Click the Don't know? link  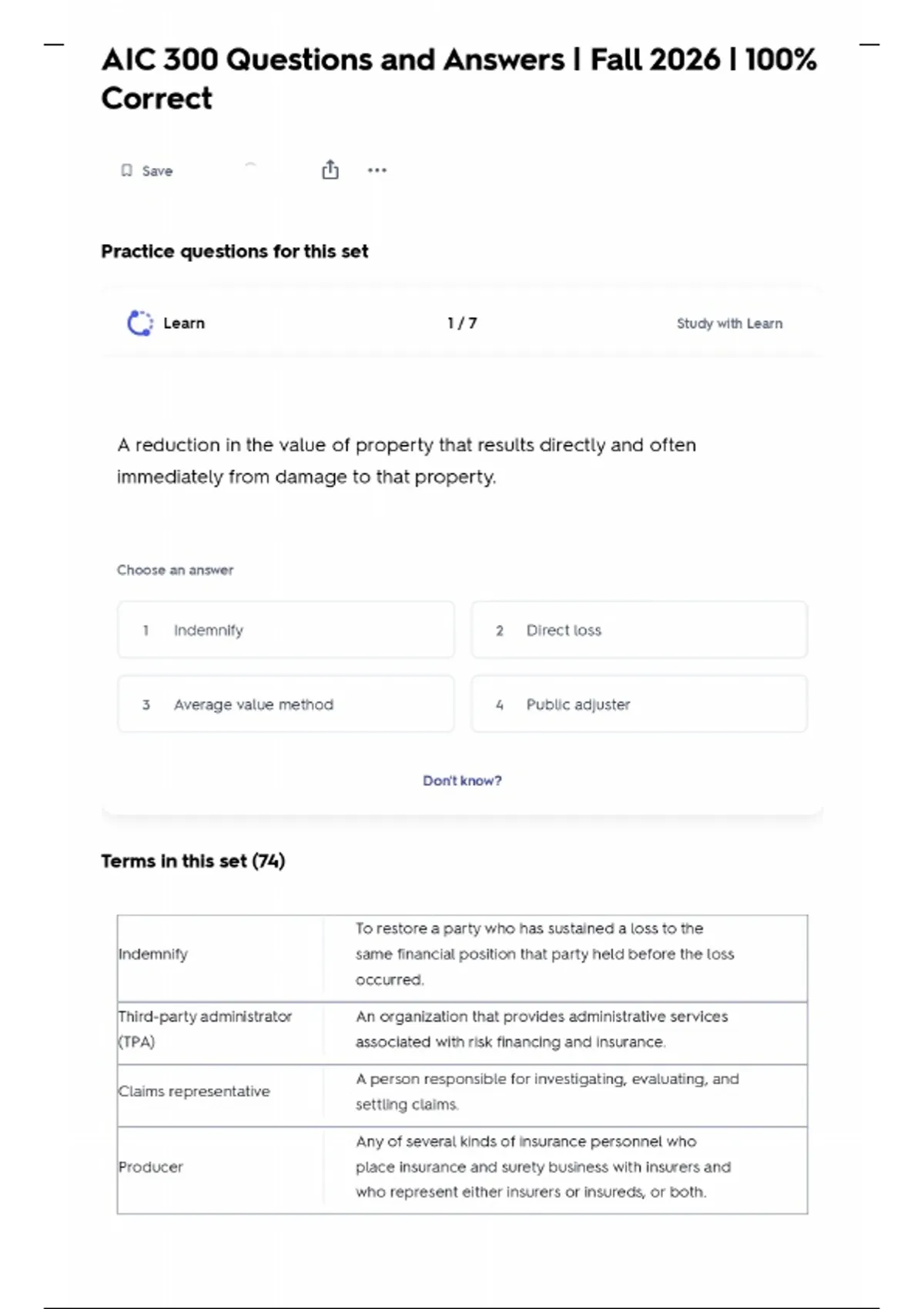(x=462, y=780)
